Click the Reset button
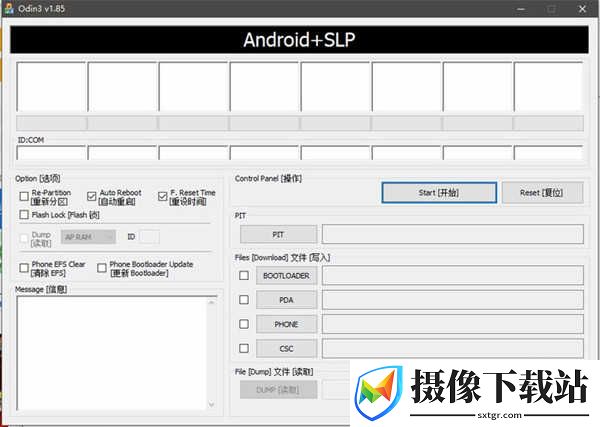 tap(542, 192)
